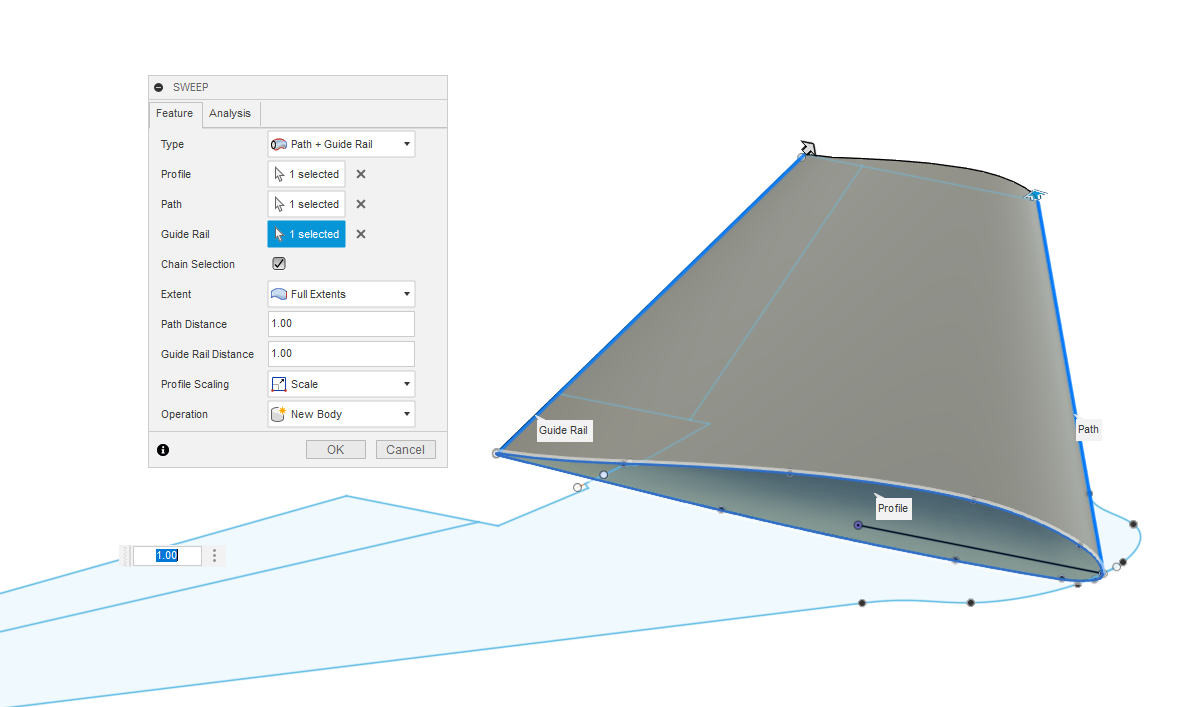The height and width of the screenshot is (707, 1177).
Task: Uncheck the Chain Selection checkbox
Action: [279, 264]
